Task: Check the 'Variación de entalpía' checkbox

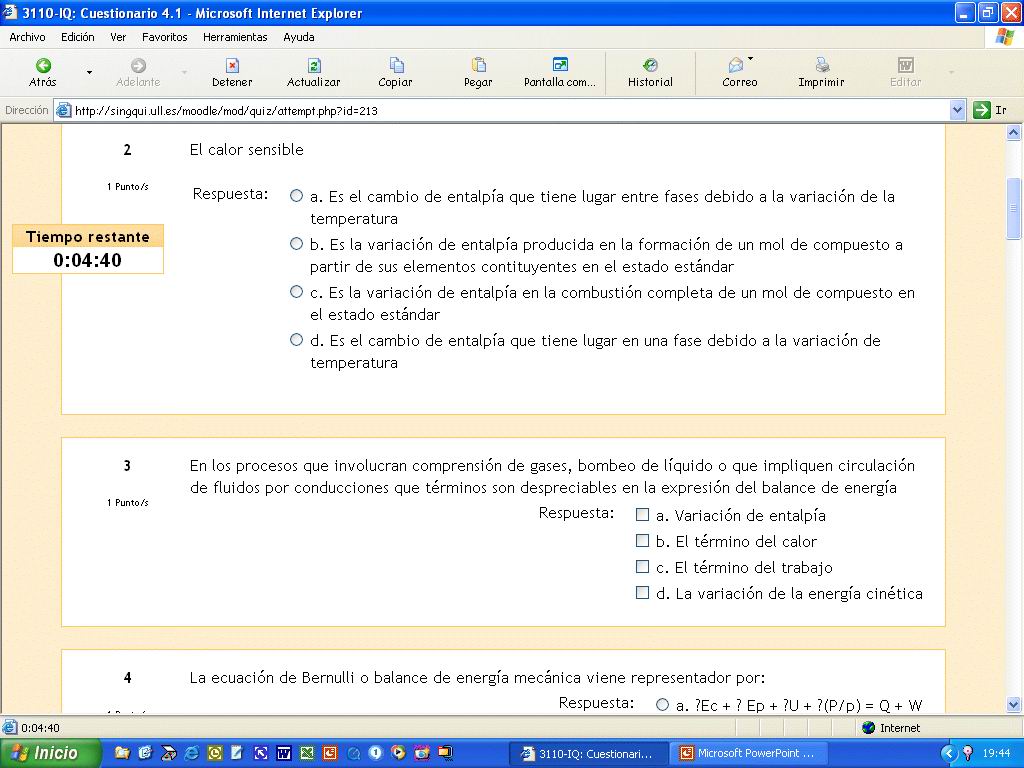Action: [643, 515]
